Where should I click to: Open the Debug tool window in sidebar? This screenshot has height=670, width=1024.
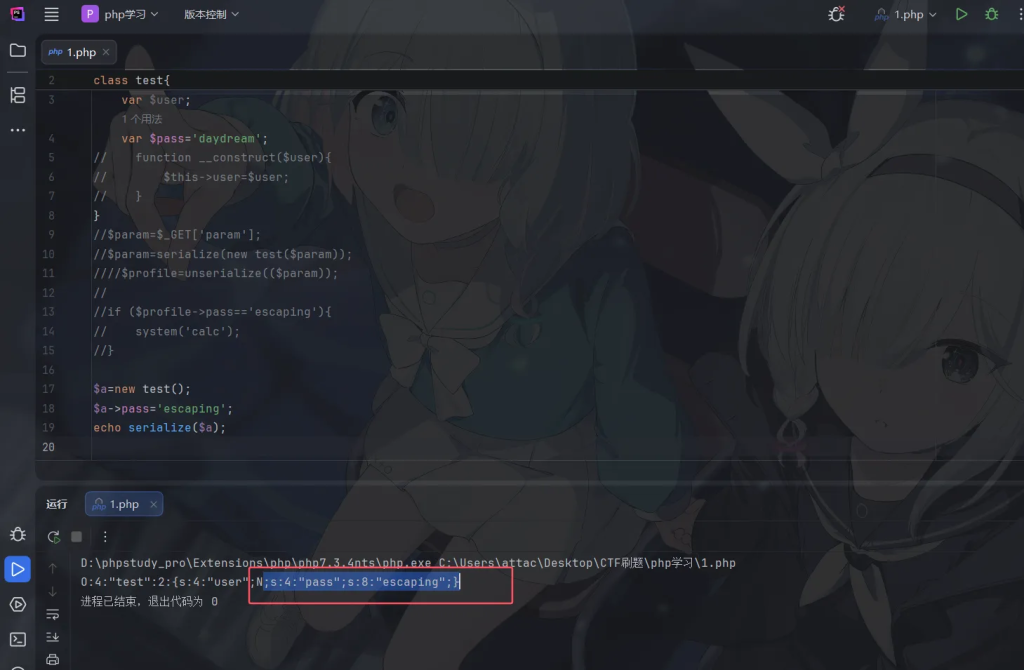pyautogui.click(x=17, y=535)
